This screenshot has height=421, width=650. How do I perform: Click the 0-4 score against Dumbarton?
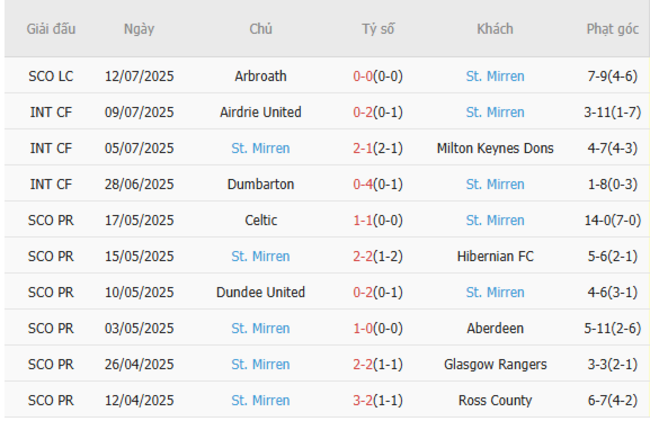(x=364, y=184)
